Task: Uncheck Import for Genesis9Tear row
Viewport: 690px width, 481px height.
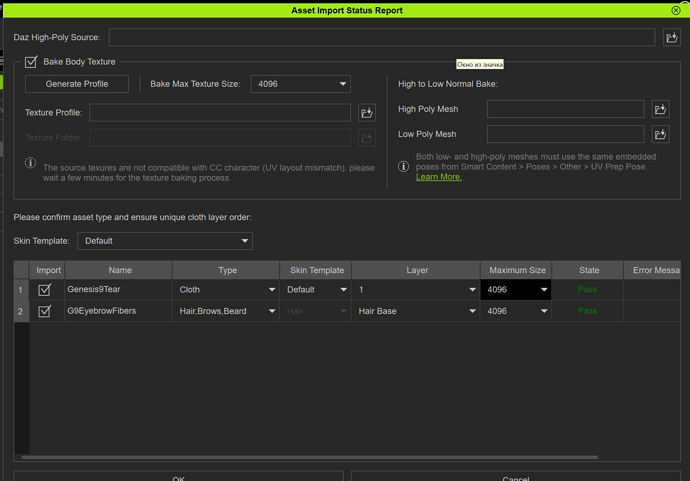Action: (44, 290)
